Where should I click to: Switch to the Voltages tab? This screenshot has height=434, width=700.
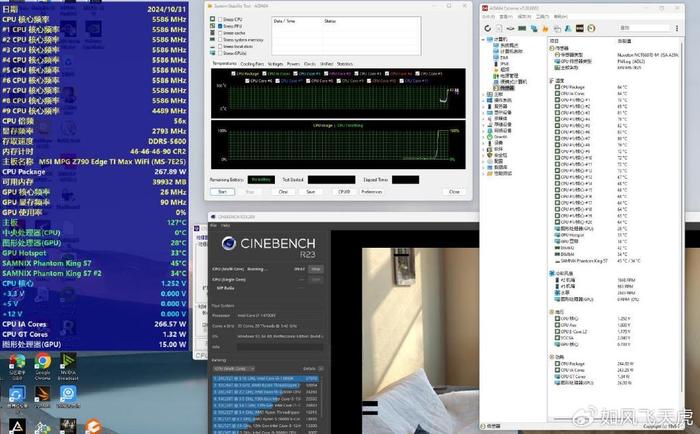pos(275,64)
